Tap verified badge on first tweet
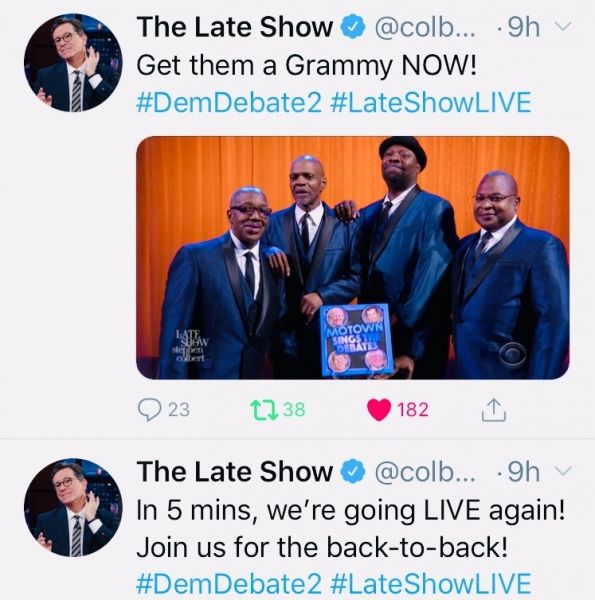Screen dimensions: 595x600 pos(353,27)
